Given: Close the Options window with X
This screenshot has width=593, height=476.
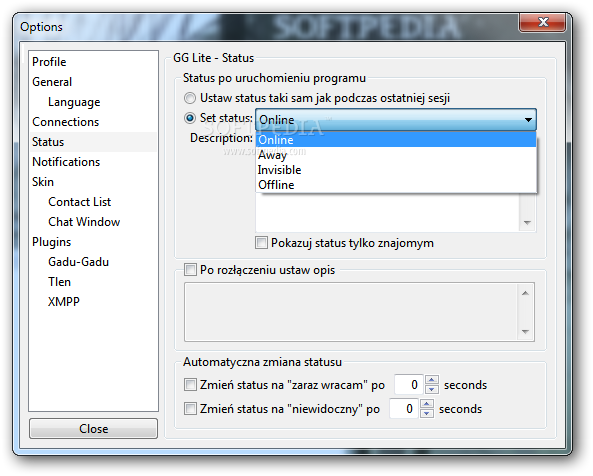Looking at the screenshot, I should (x=543, y=22).
